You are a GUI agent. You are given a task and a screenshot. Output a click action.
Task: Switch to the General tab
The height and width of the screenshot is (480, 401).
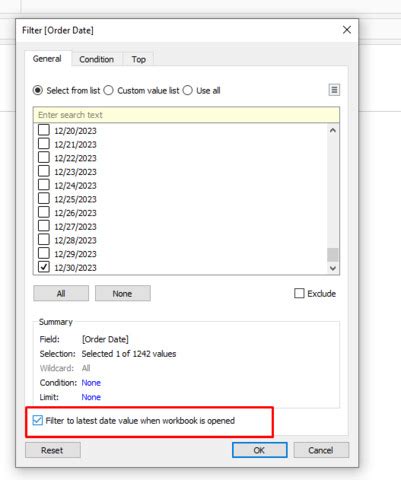47,59
